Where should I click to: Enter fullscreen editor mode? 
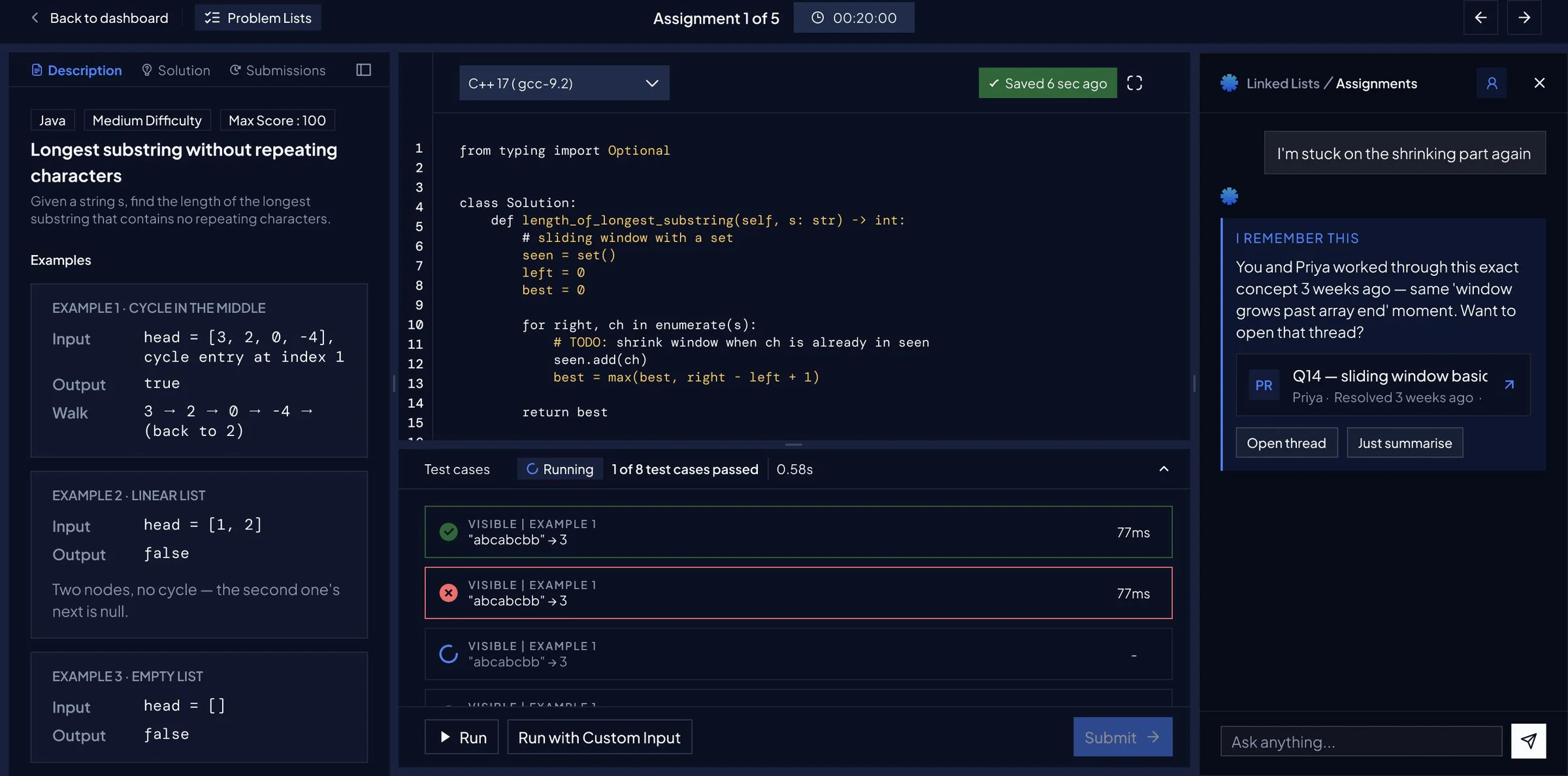[x=1134, y=83]
